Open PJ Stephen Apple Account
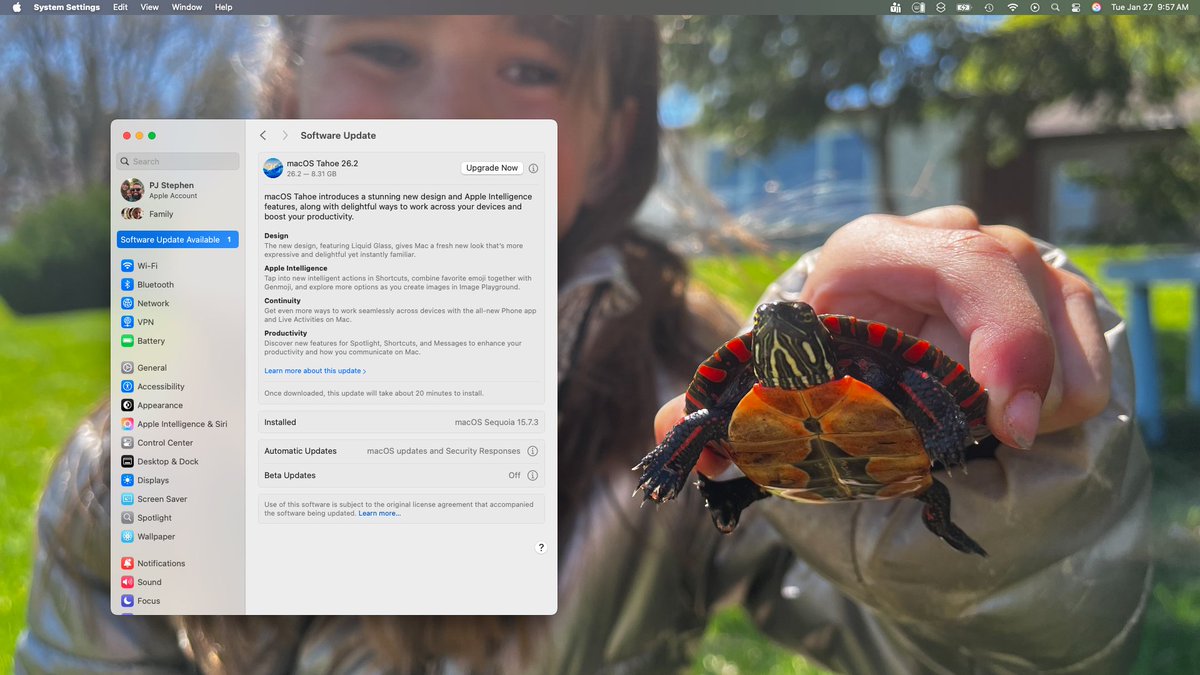The width and height of the screenshot is (1200, 675). [178, 190]
